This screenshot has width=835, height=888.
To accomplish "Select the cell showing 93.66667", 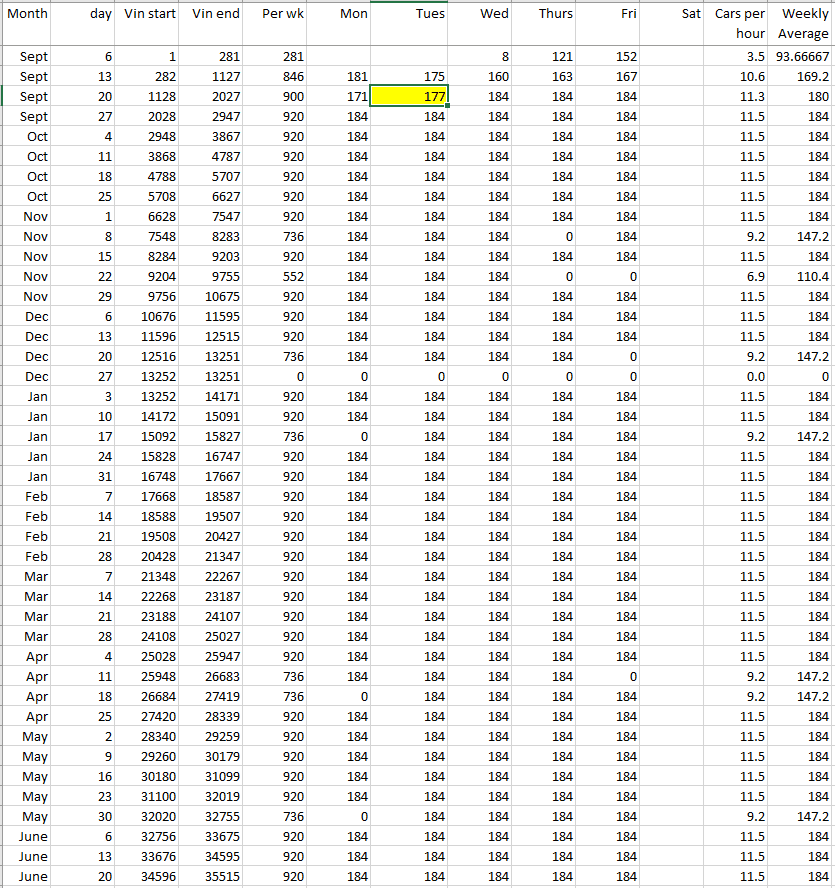I will coord(802,57).
